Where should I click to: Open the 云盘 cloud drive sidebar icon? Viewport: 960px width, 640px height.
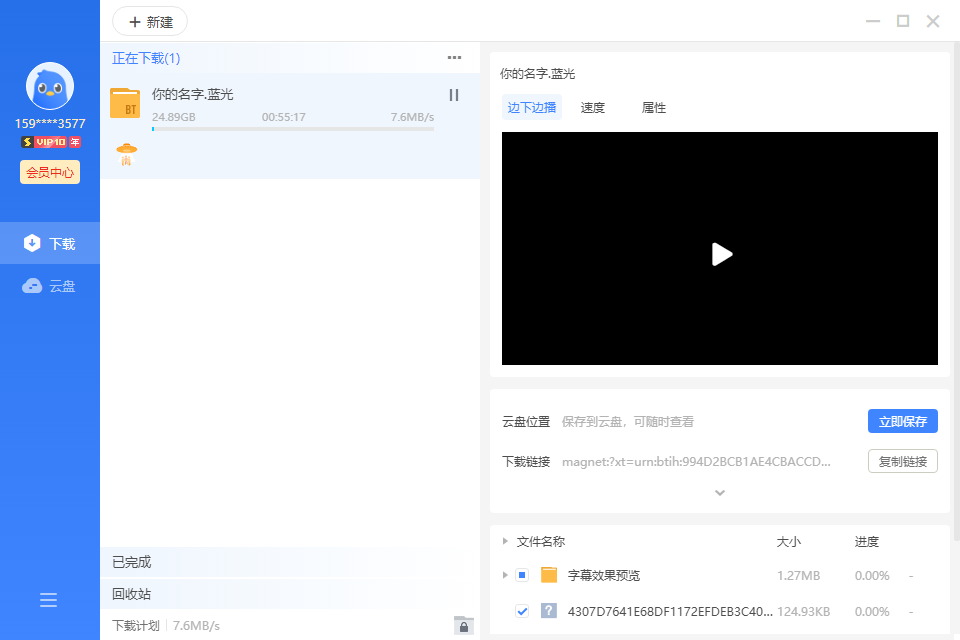(49, 285)
